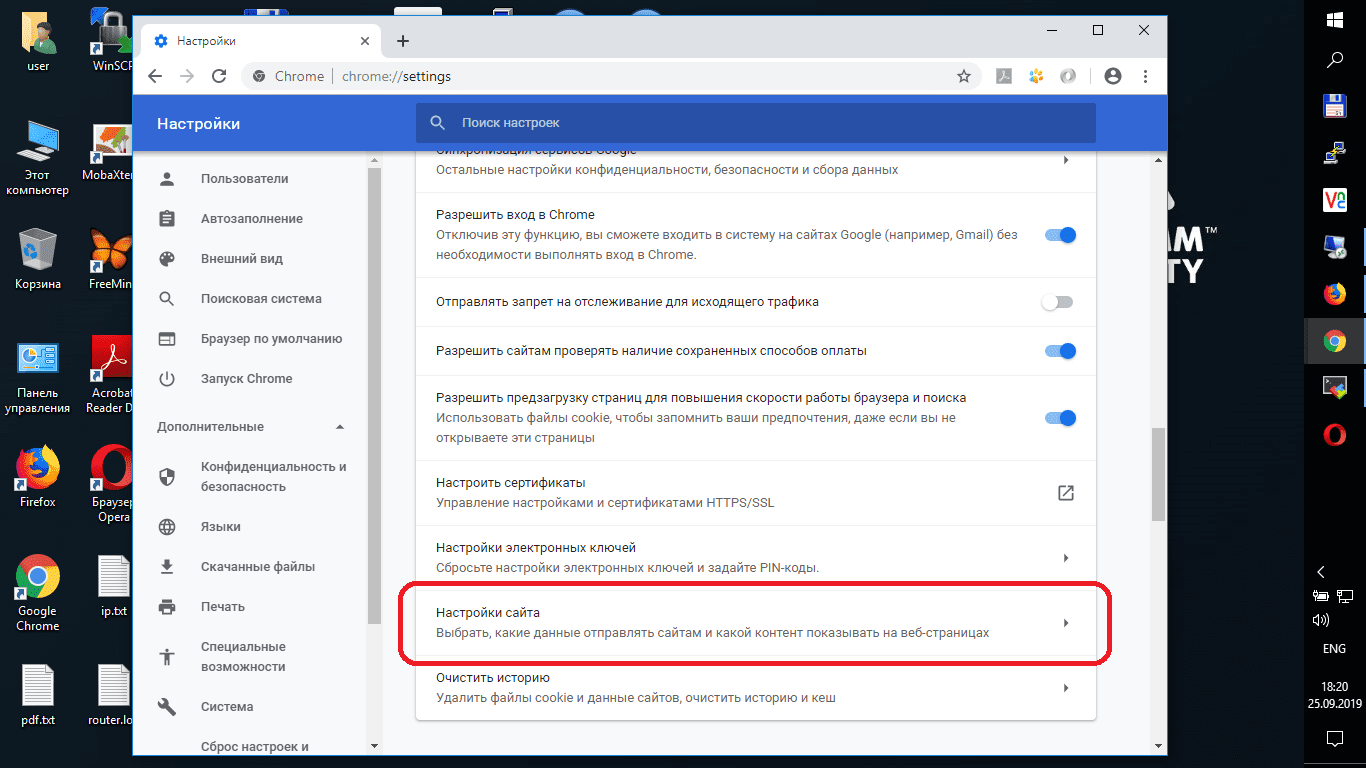The width and height of the screenshot is (1366, 768).
Task: Toggle Разрешить вход в Chrome switch
Action: tap(1059, 235)
